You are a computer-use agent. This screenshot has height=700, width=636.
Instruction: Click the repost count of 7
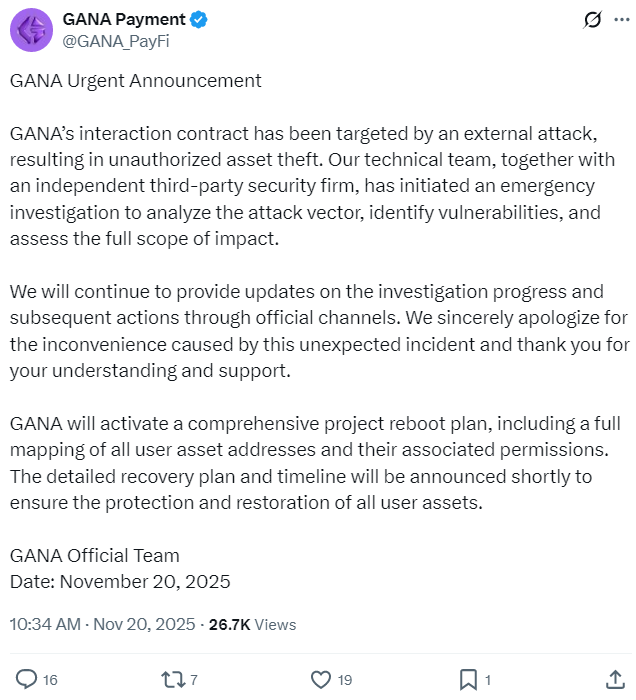[x=194, y=680]
